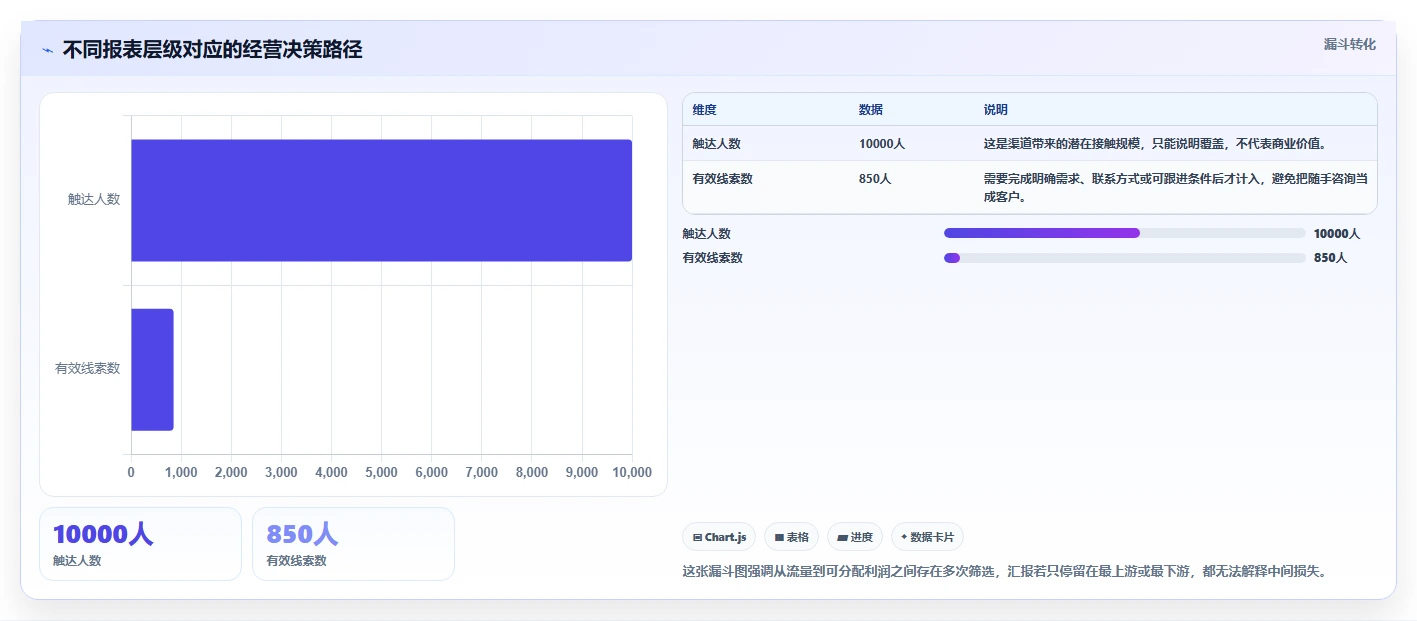1417x621 pixels.
Task: Click the 850人 progress value label
Action: point(1330,258)
